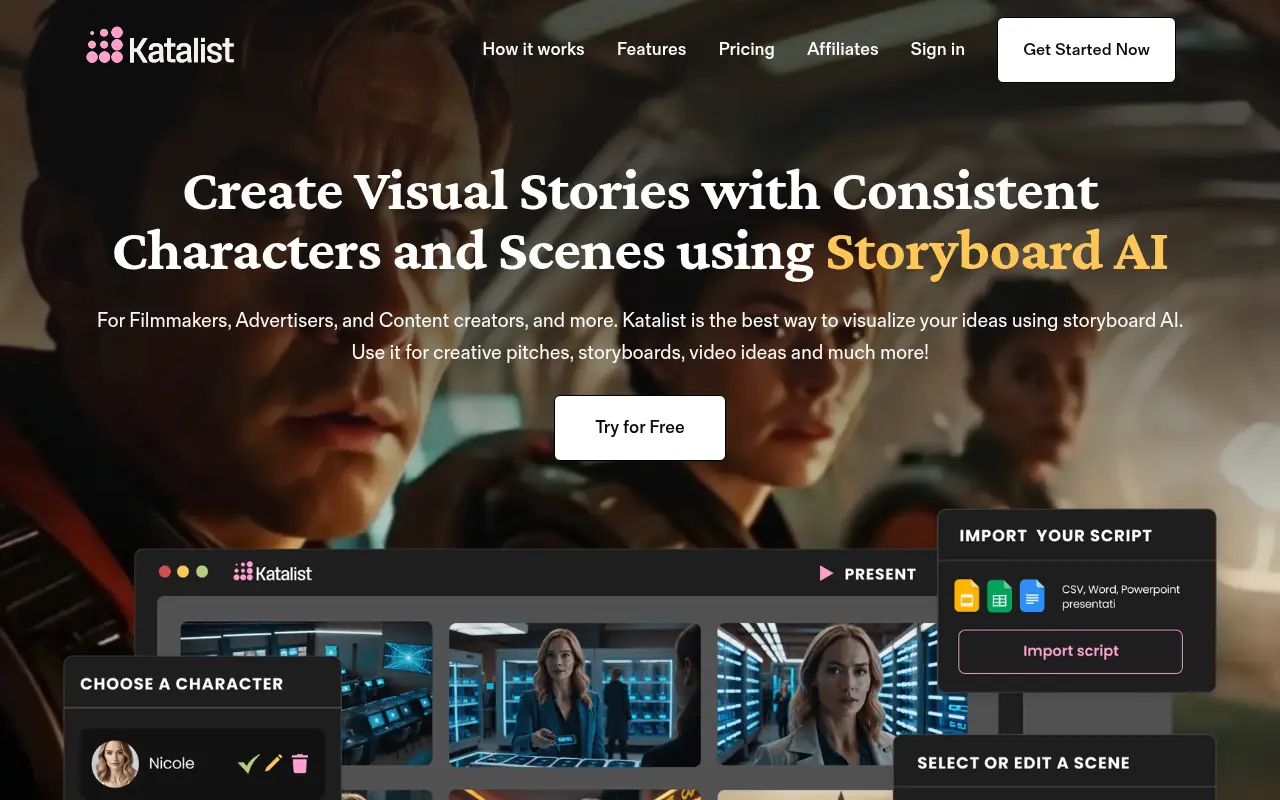This screenshot has height=800, width=1280.
Task: Click the Try for Free button
Action: (639, 427)
